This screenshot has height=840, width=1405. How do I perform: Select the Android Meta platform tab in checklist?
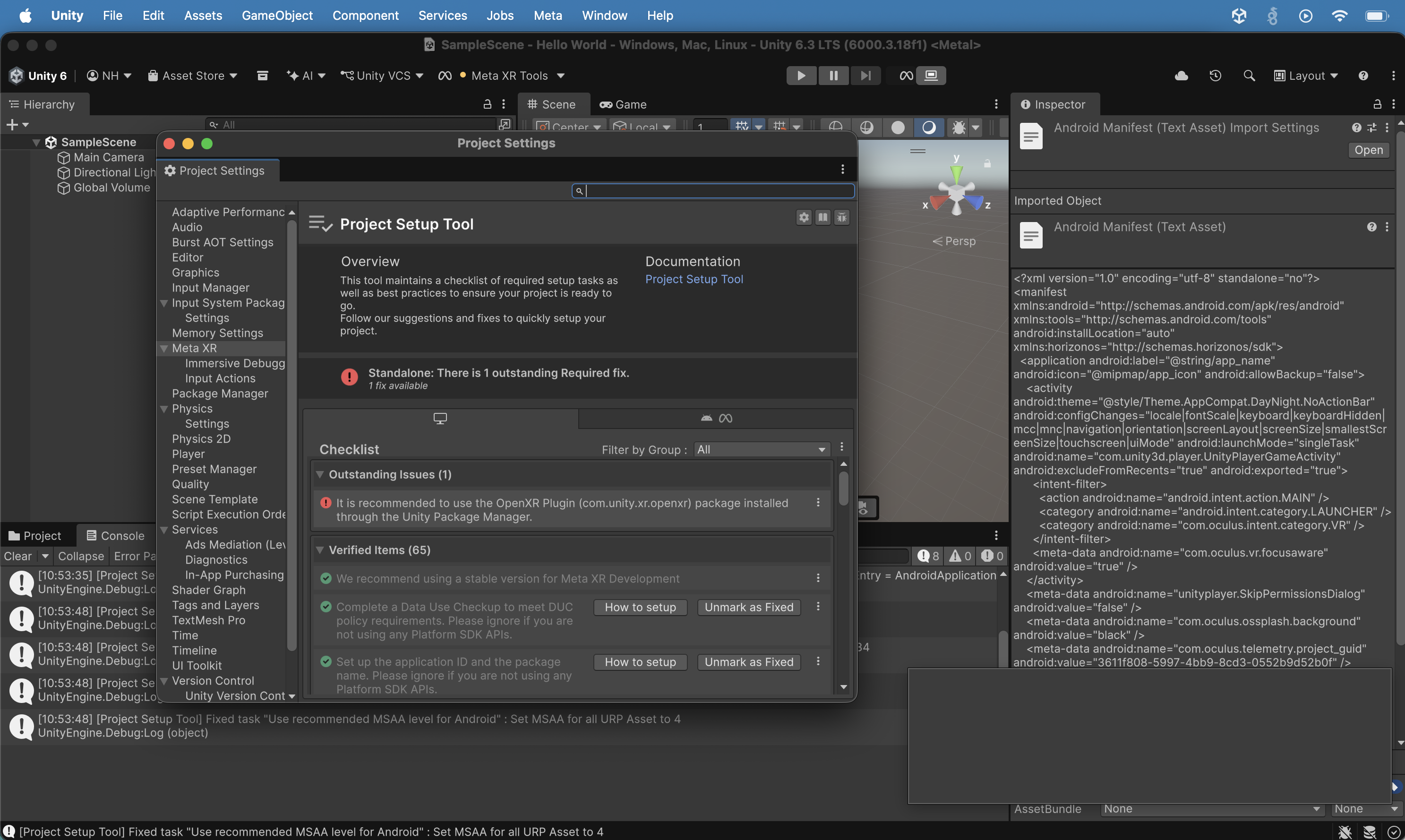(716, 418)
